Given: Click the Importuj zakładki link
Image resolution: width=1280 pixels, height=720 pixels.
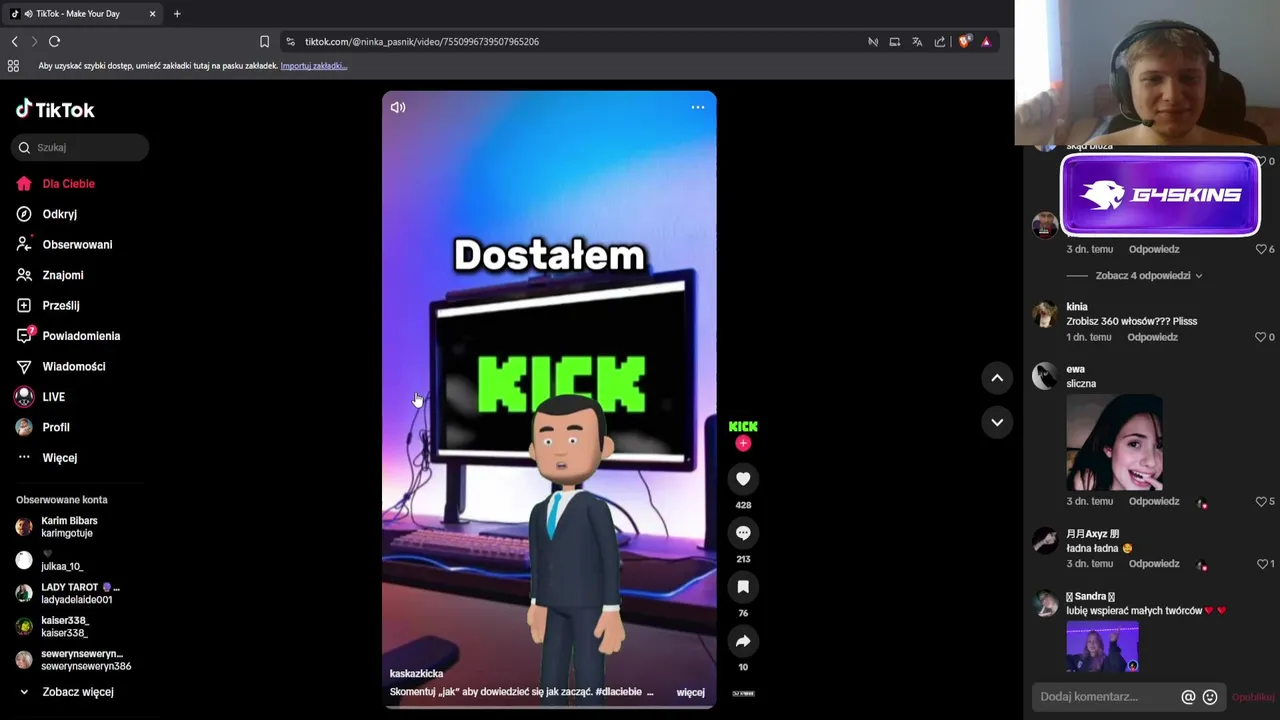Looking at the screenshot, I should click(x=313, y=66).
